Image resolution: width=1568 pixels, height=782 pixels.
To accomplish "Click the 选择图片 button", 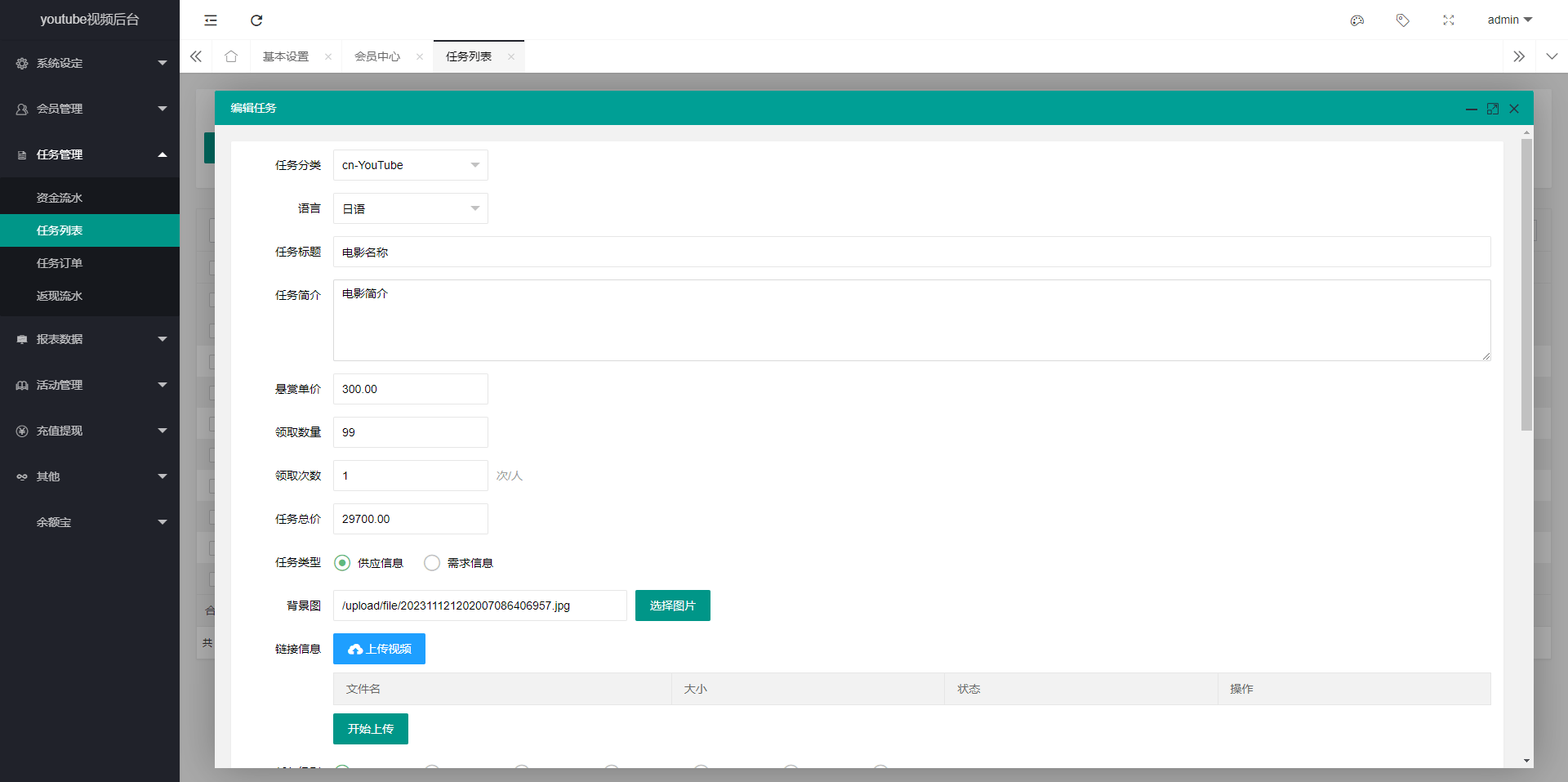I will [672, 605].
